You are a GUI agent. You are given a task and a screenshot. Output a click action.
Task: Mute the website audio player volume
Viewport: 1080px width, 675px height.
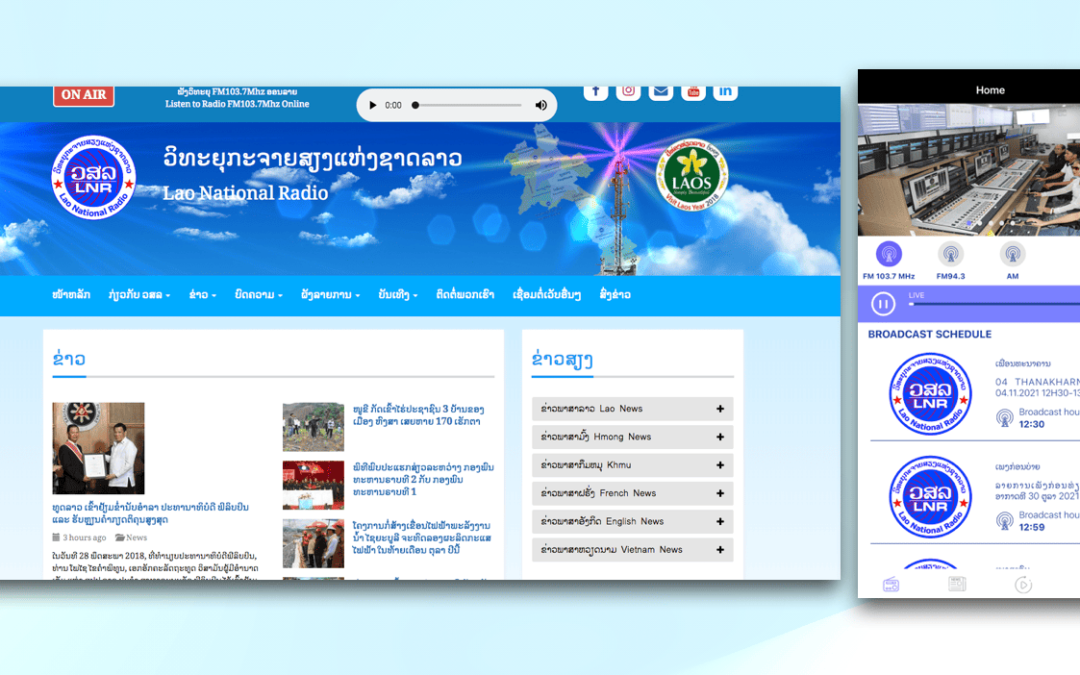[x=541, y=105]
